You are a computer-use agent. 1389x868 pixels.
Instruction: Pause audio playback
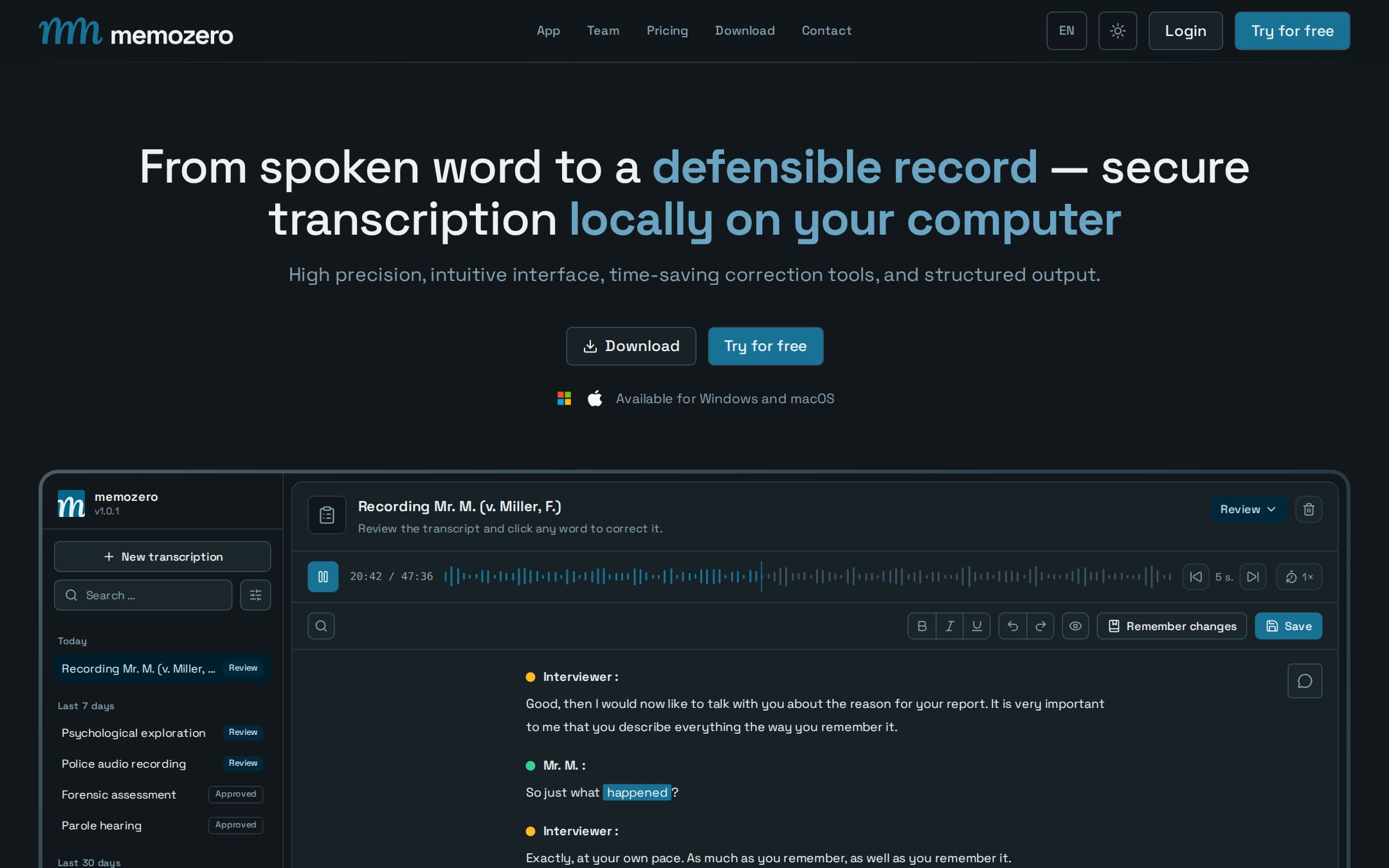click(323, 577)
